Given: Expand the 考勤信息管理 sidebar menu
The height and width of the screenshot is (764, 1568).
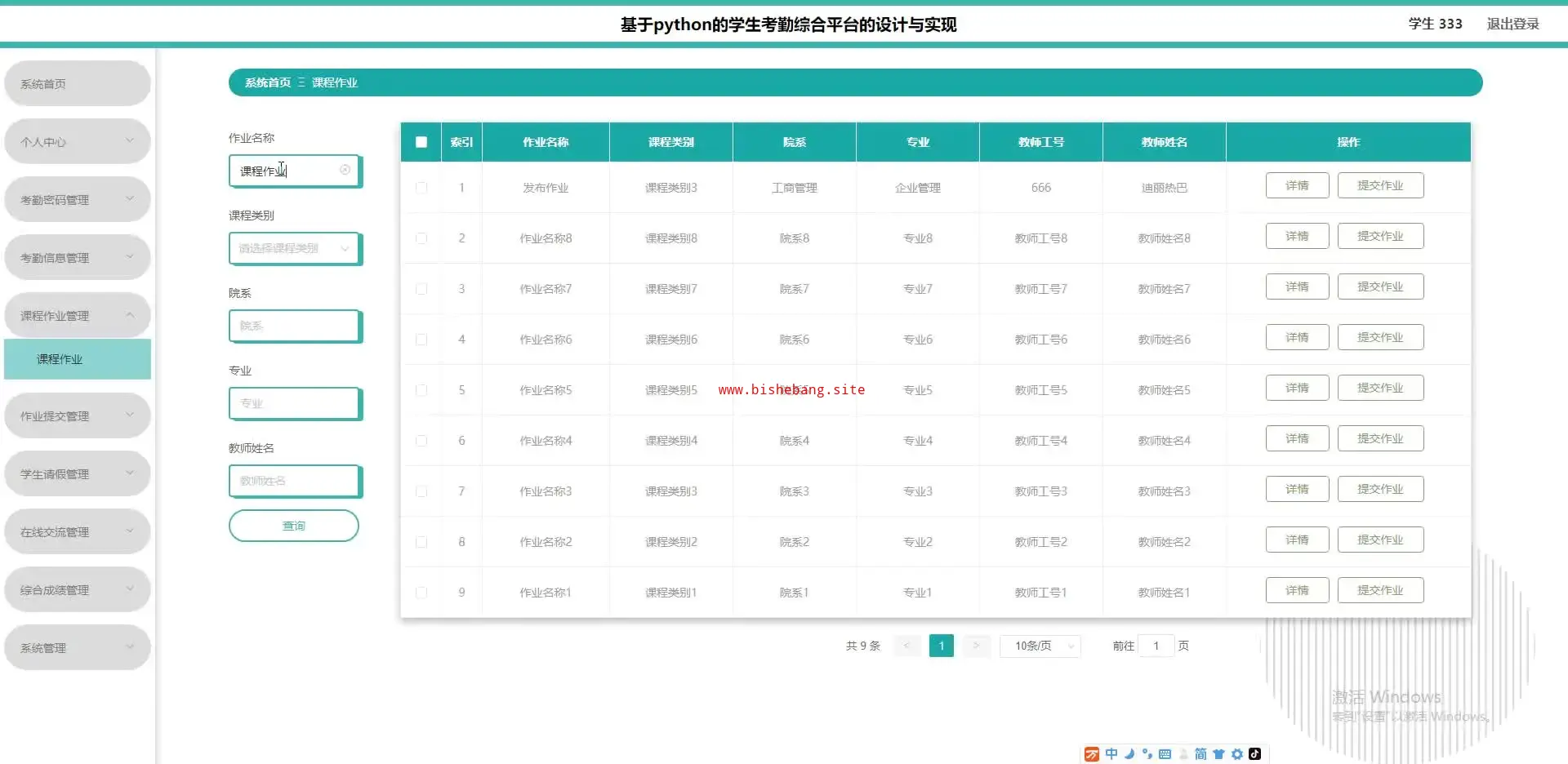Looking at the screenshot, I should [78, 257].
